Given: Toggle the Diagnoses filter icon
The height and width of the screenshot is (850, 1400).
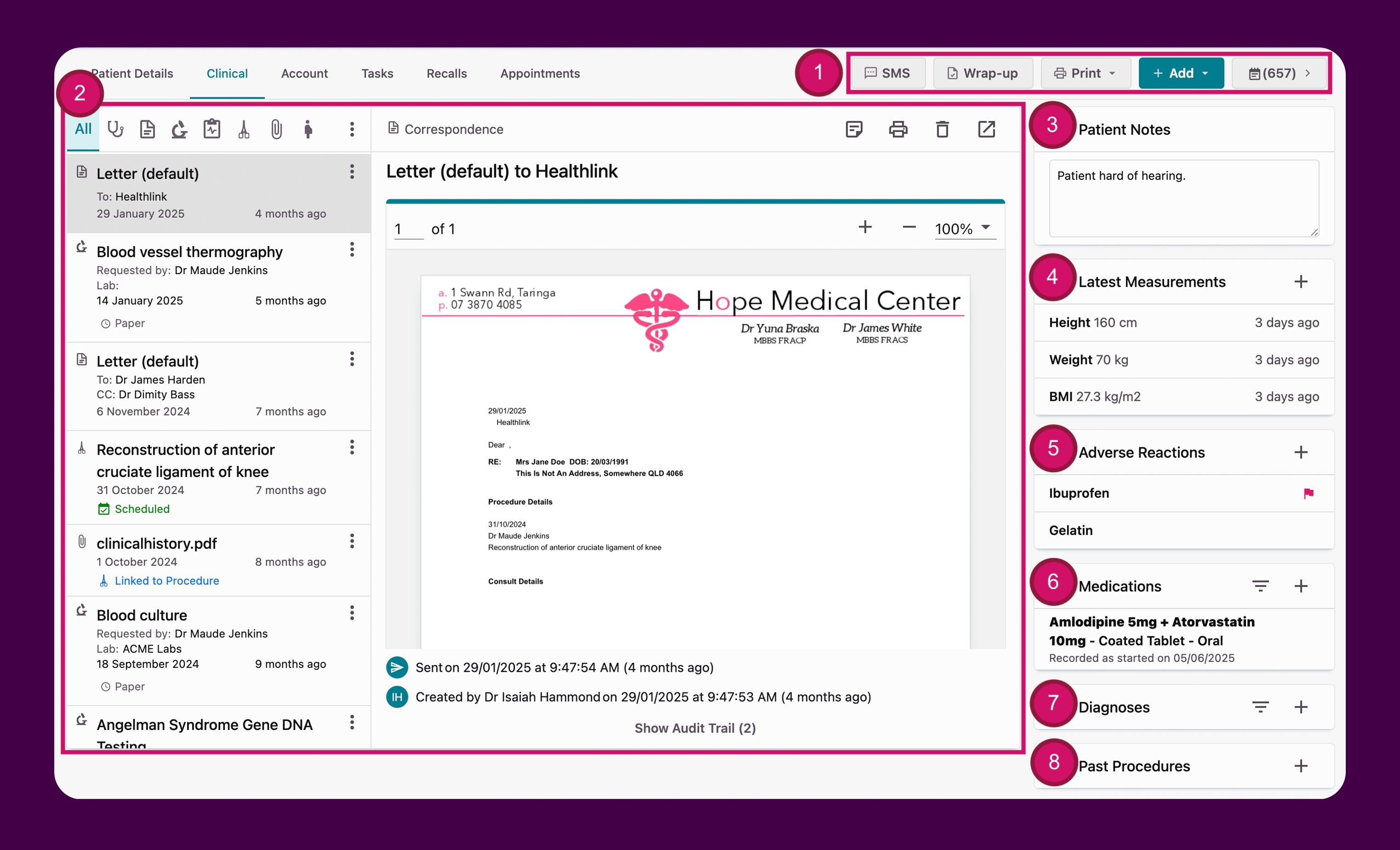Looking at the screenshot, I should (1261, 707).
